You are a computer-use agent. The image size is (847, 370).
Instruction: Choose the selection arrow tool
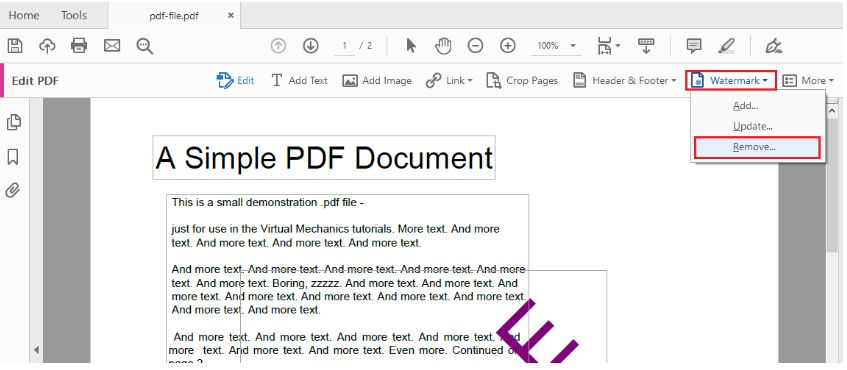[411, 46]
